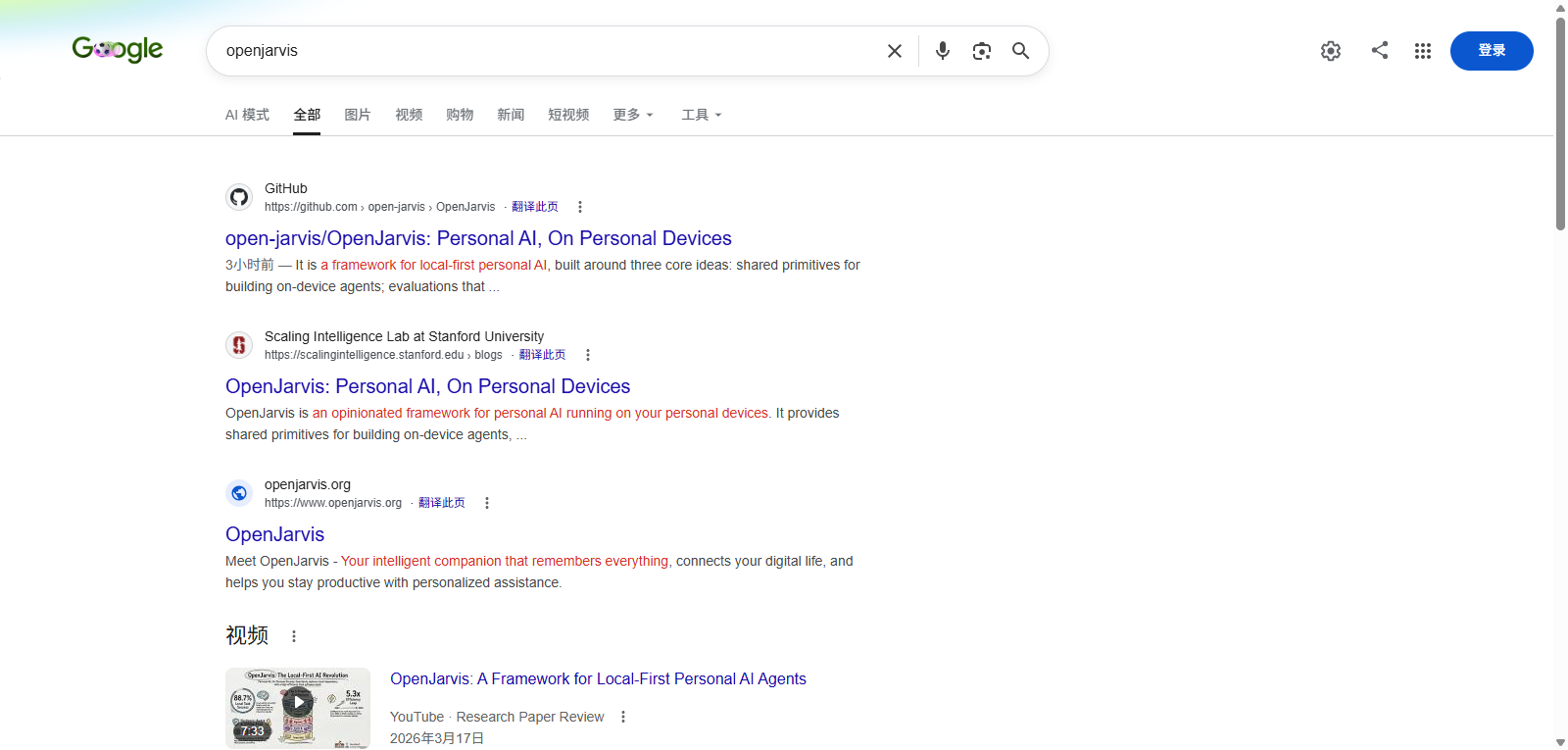Open the OpenJarvis openjarvis.org result title
Image resolution: width=1568 pixels, height=750 pixels.
274,534
